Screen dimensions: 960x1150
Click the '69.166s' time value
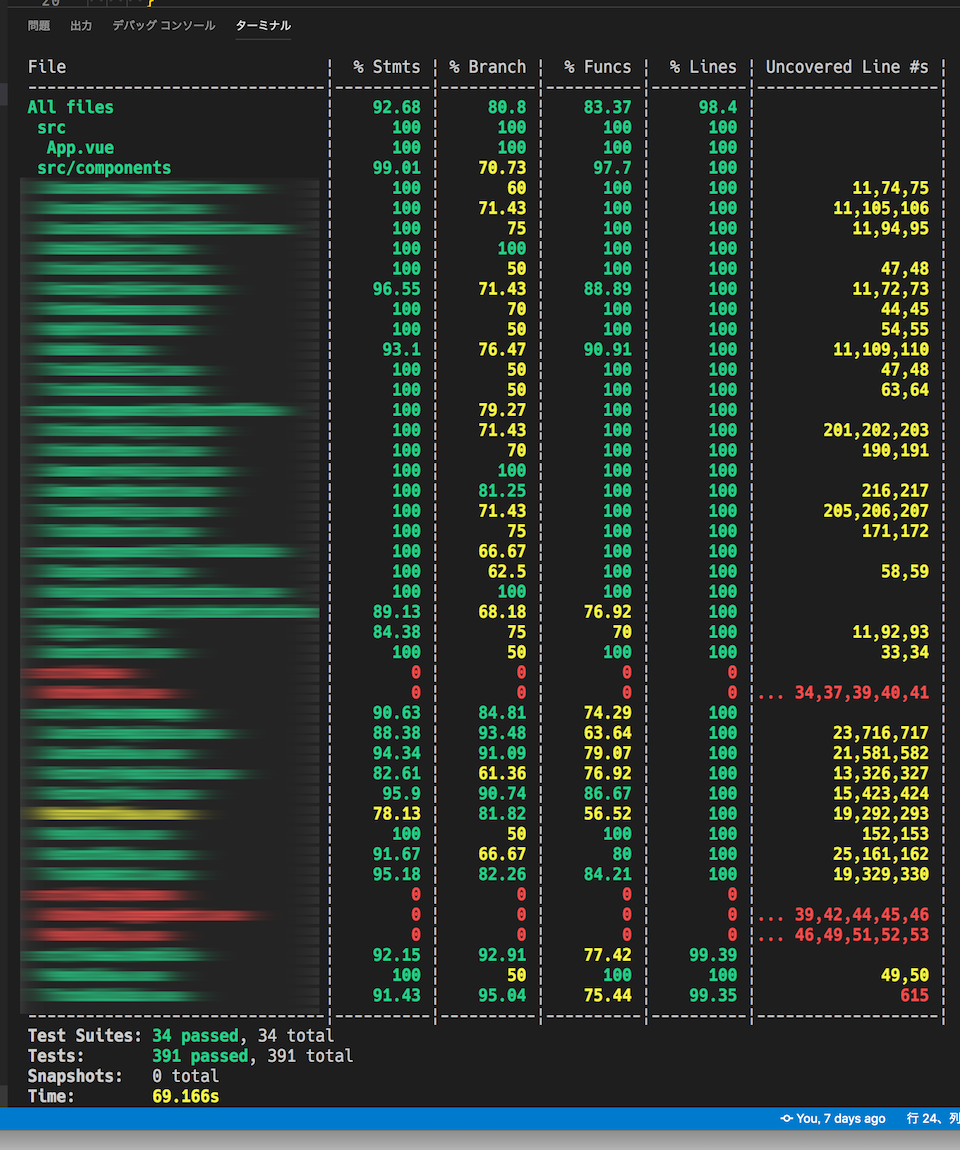click(186, 1096)
